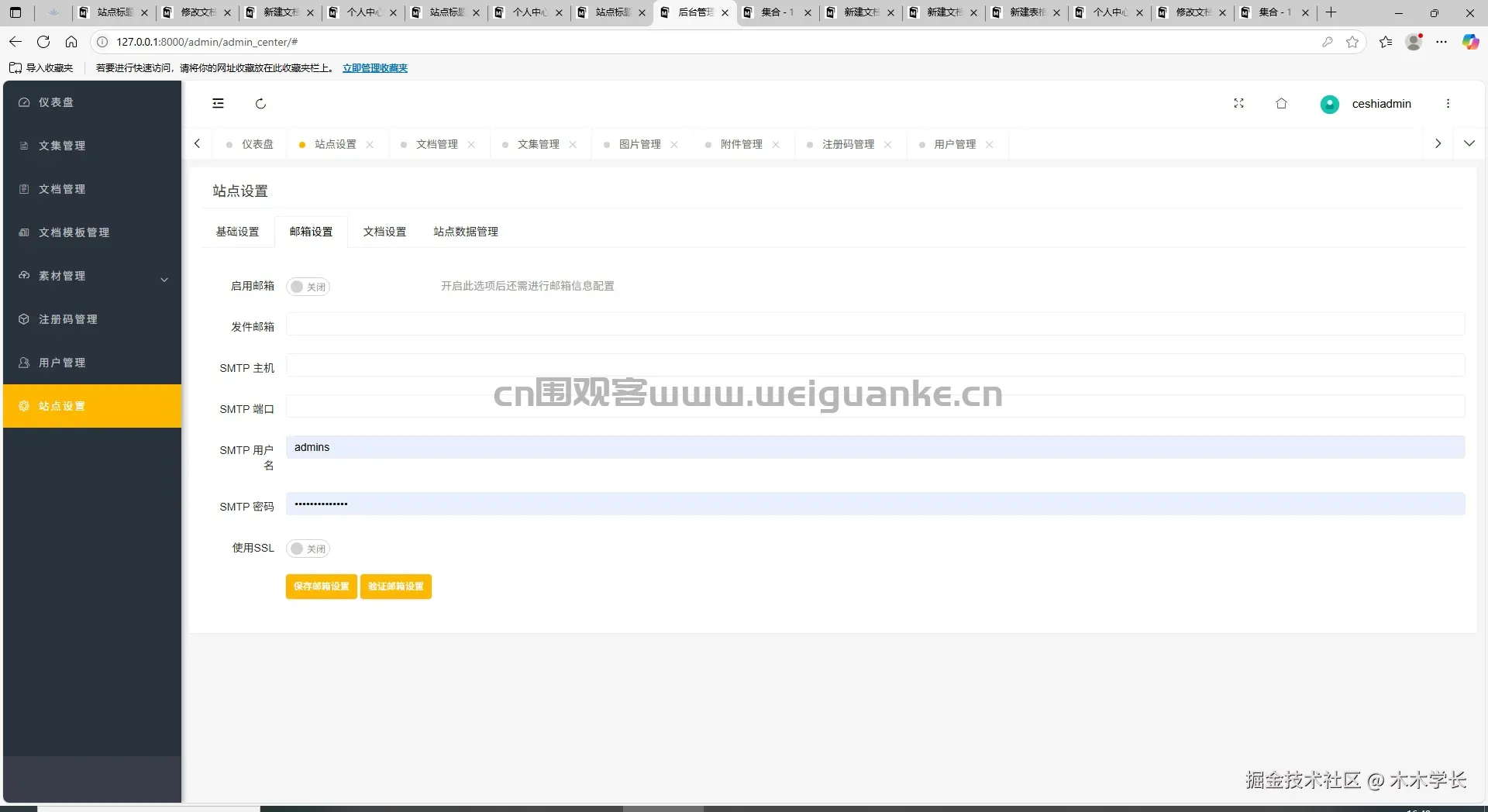The height and width of the screenshot is (812, 1488).
Task: Focus the SMTP 端口 input field
Action: [x=875, y=407]
